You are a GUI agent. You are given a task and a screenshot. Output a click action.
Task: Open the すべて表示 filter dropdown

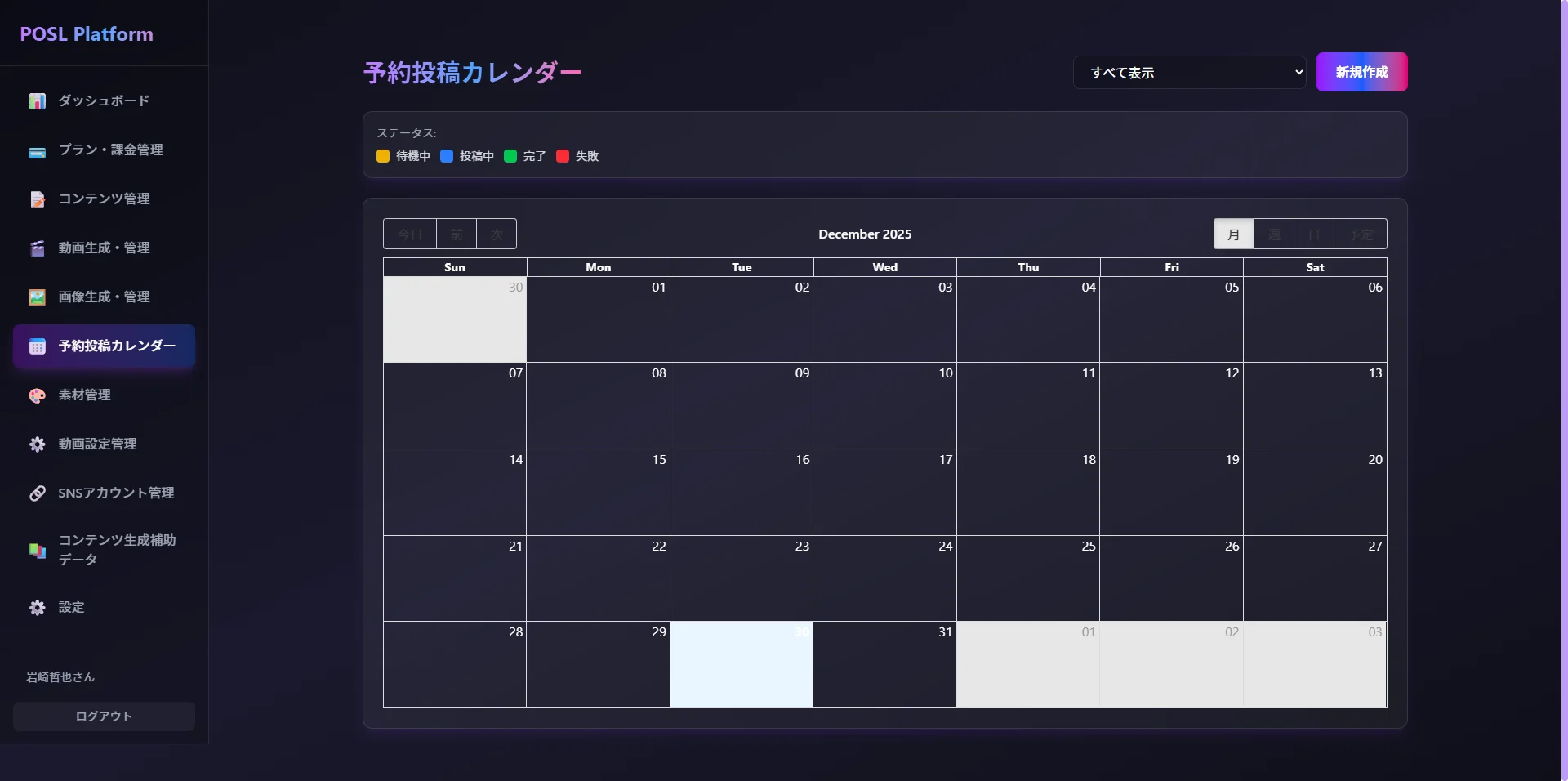tap(1189, 72)
